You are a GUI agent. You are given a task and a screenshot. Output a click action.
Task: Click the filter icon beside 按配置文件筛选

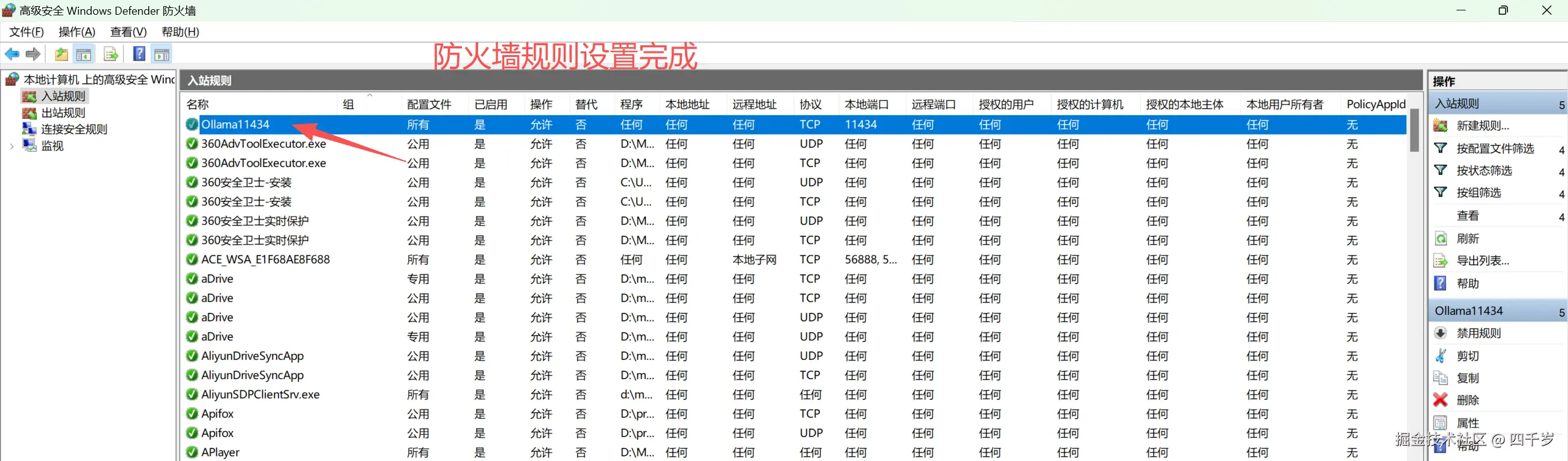click(x=1441, y=148)
